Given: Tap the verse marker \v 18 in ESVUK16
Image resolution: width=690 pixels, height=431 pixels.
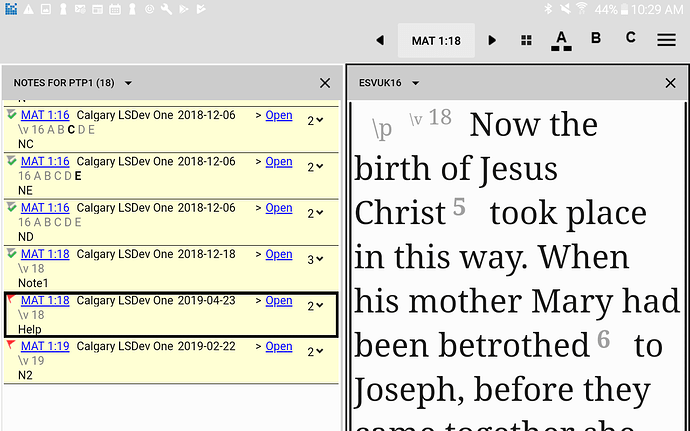Looking at the screenshot, I should pos(430,118).
